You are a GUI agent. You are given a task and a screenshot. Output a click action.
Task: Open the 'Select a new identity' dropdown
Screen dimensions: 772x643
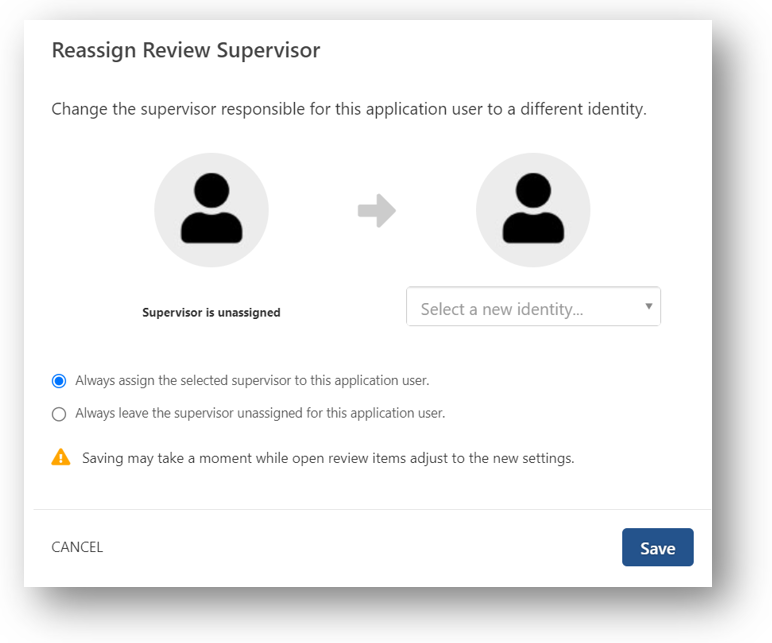533,308
